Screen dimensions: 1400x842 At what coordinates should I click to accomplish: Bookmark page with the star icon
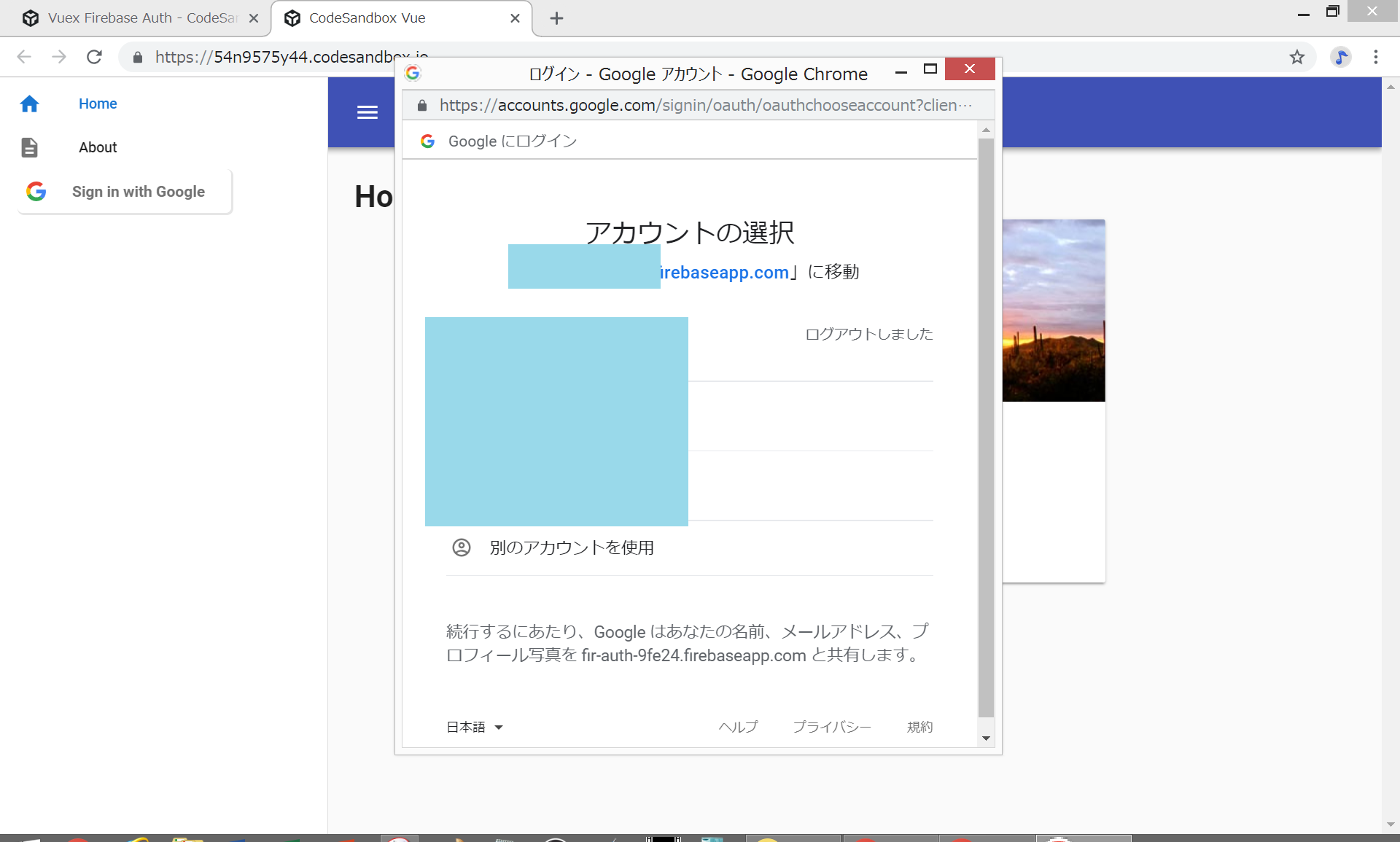click(x=1296, y=57)
